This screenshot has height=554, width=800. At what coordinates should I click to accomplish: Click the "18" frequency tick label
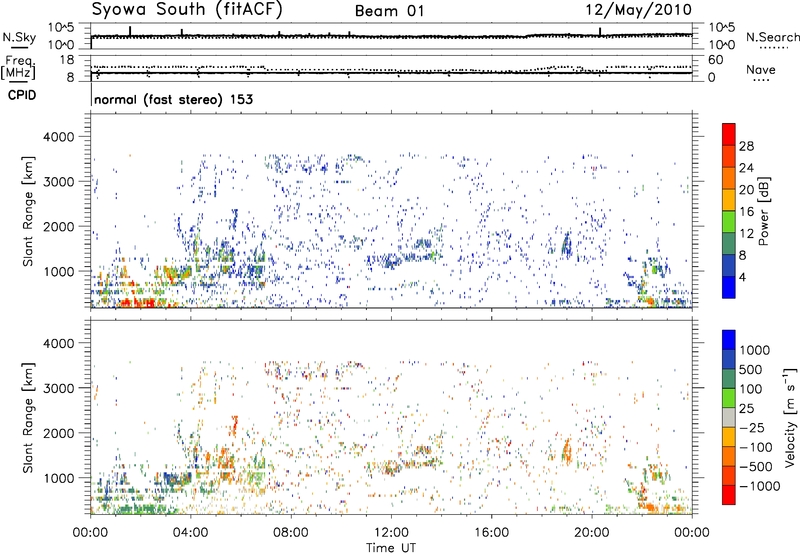point(67,60)
